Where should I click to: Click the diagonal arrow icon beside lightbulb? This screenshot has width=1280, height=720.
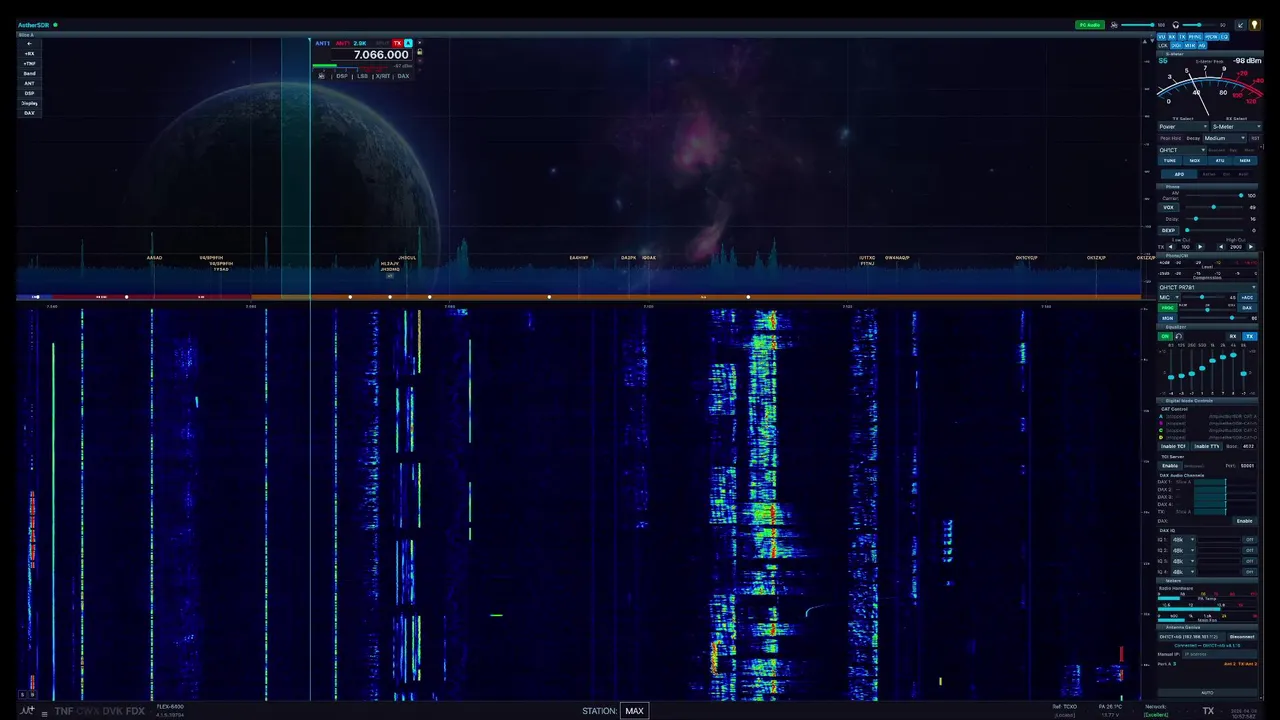(x=1241, y=25)
